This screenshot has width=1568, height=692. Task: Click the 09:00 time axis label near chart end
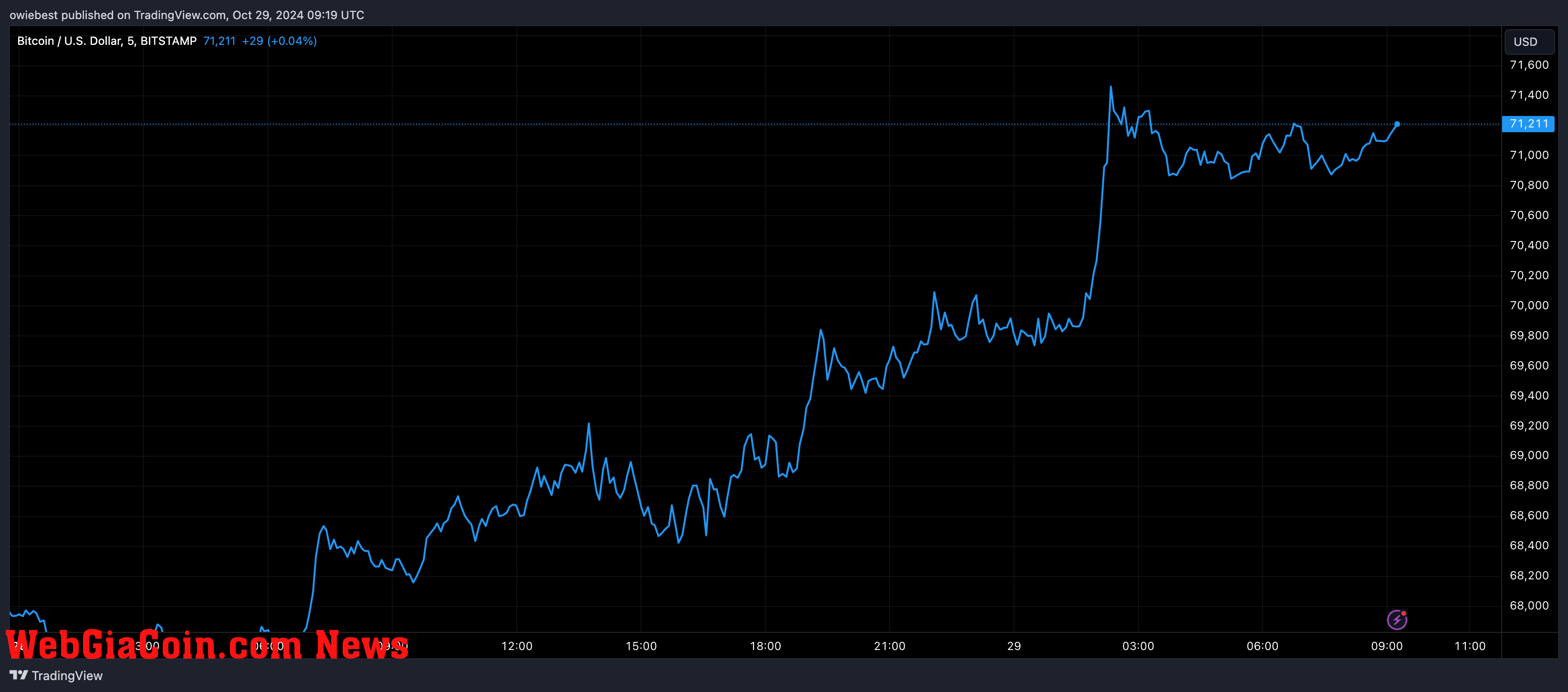coord(1387,646)
